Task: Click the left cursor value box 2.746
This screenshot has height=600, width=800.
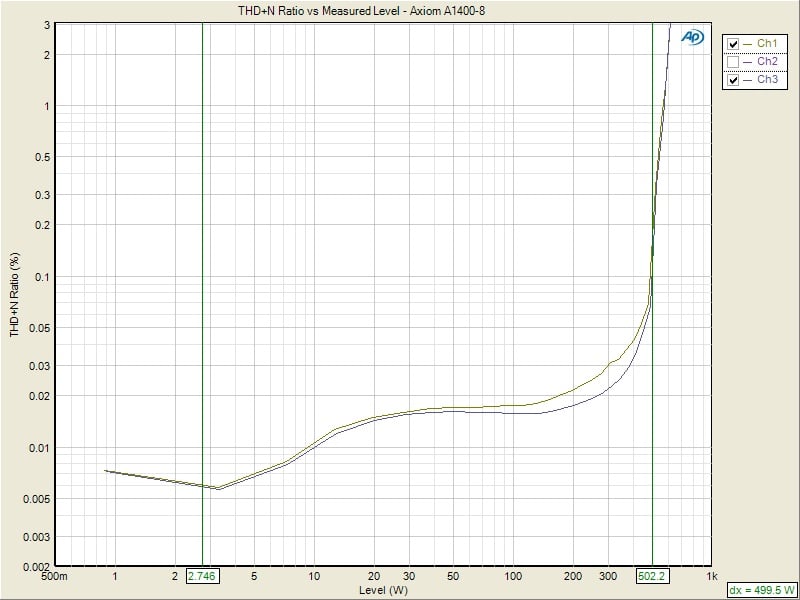Action: pyautogui.click(x=202, y=577)
